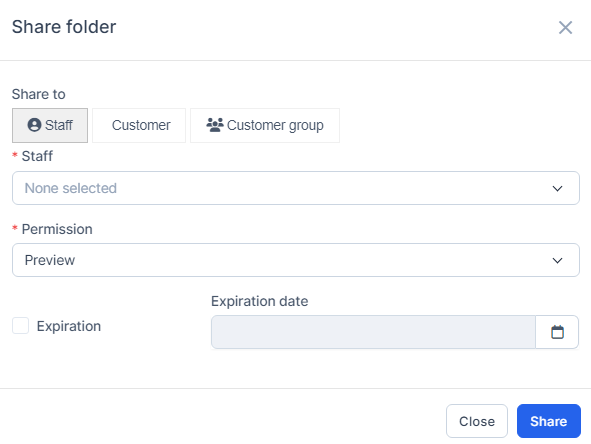Image resolution: width=591 pixels, height=444 pixels.
Task: Click the Close button at the bottom
Action: (x=477, y=421)
